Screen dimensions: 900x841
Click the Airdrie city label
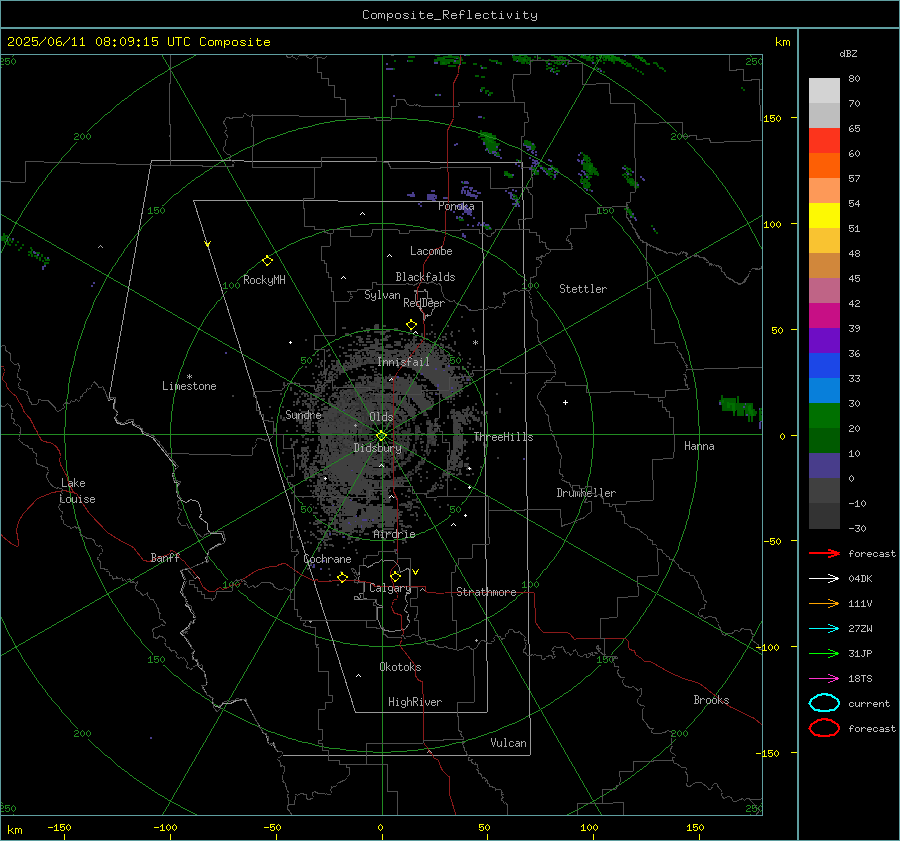[394, 534]
